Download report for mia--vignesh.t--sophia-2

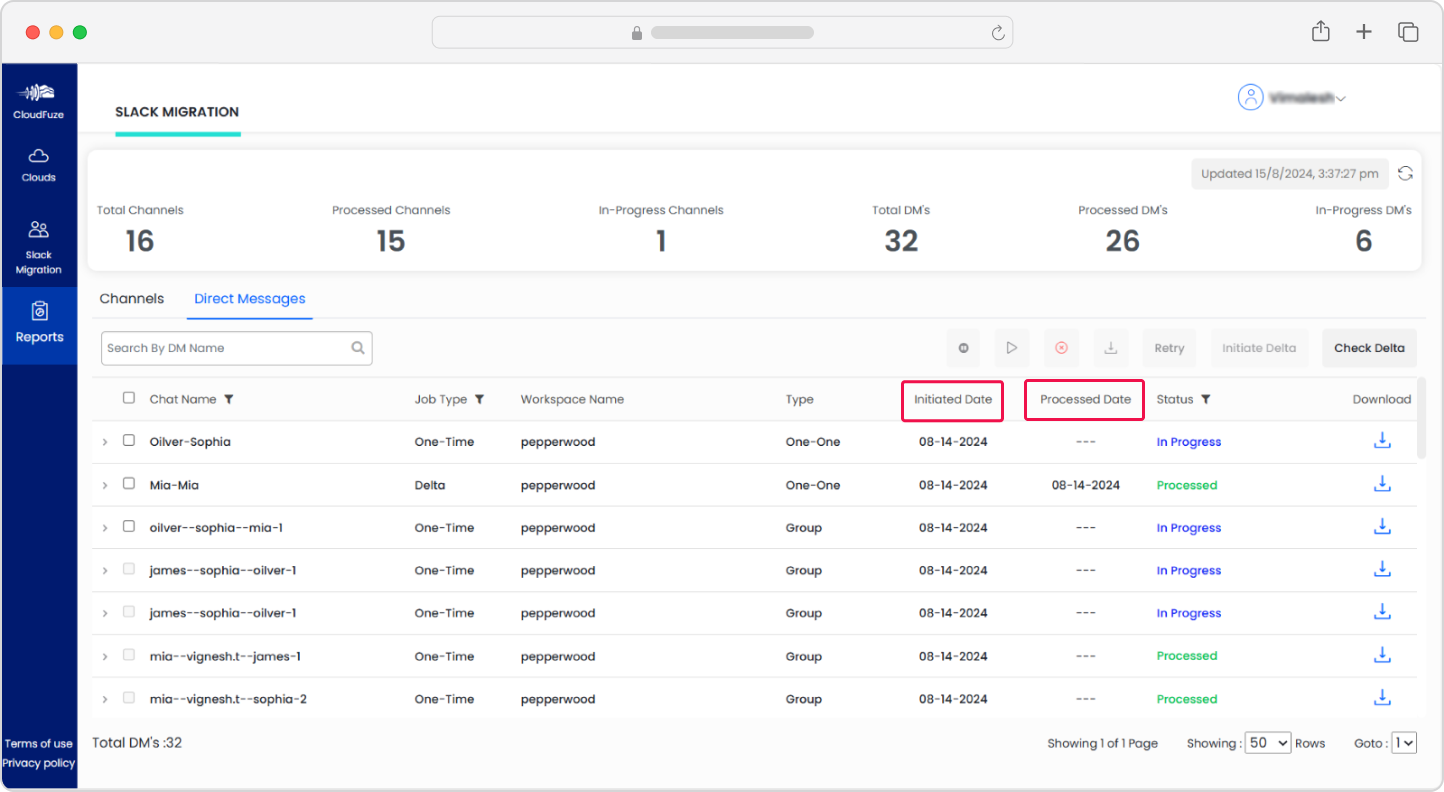[1382, 697]
